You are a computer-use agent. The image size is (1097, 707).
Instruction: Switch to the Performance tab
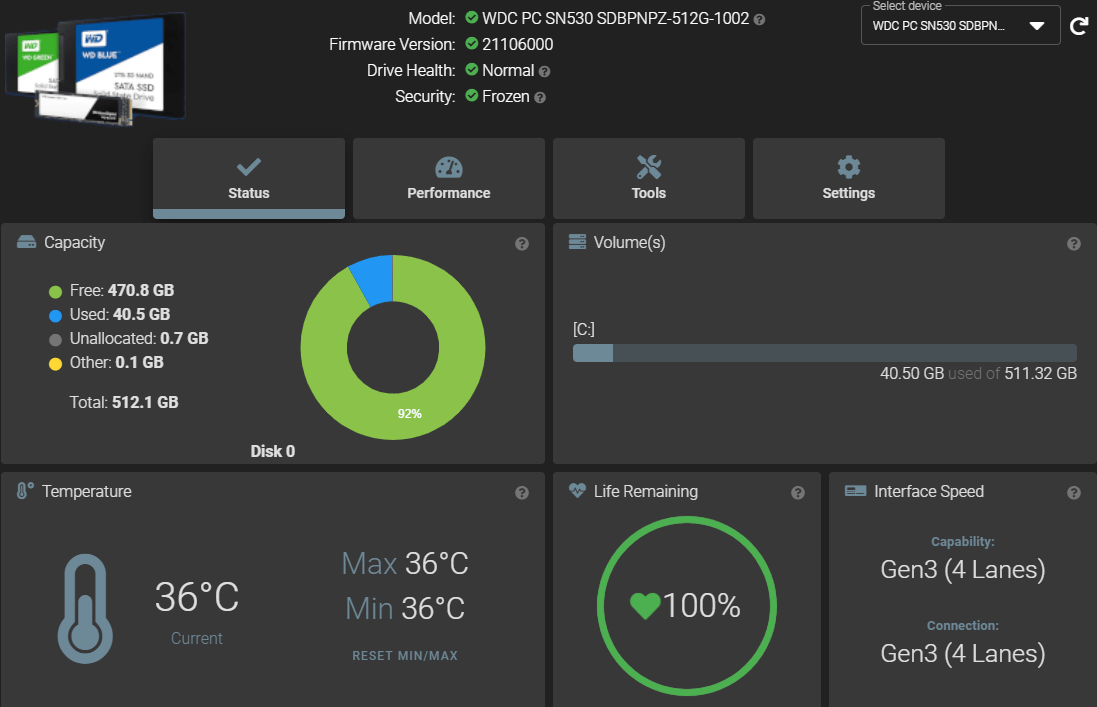448,178
